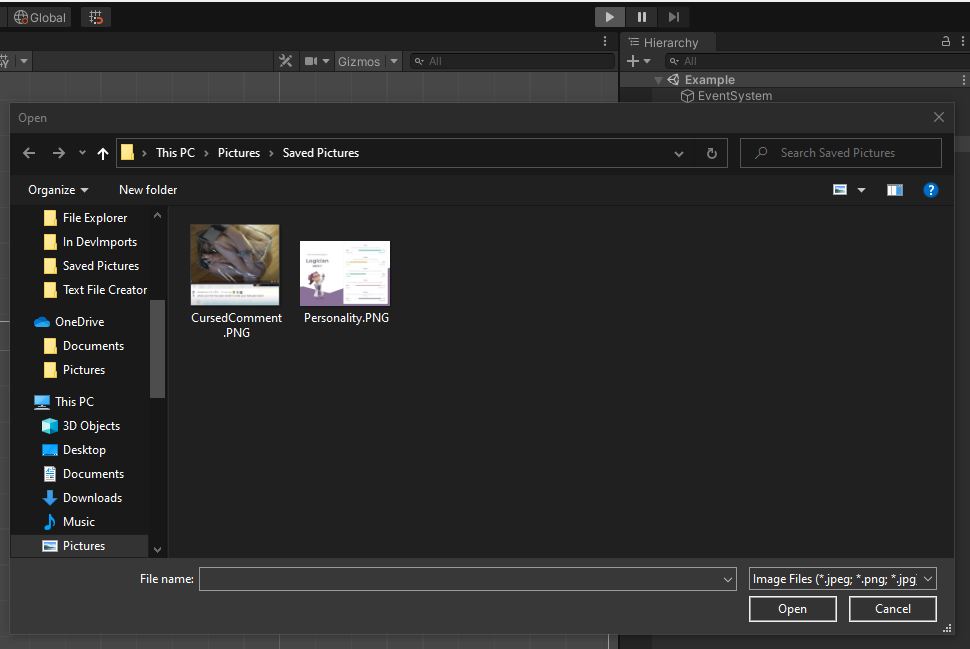
Task: Click the camera icon in the scene toolbar
Action: click(311, 60)
